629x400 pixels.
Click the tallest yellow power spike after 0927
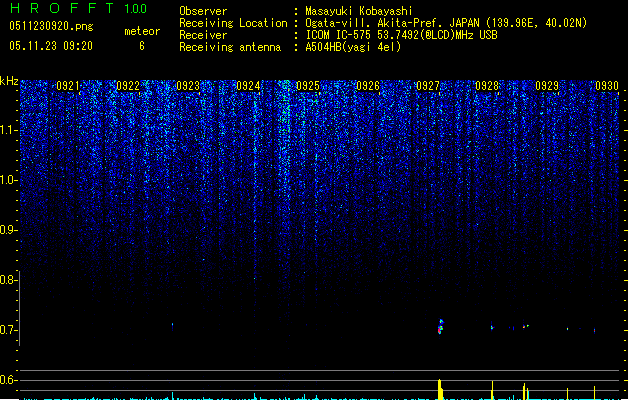tap(440, 389)
